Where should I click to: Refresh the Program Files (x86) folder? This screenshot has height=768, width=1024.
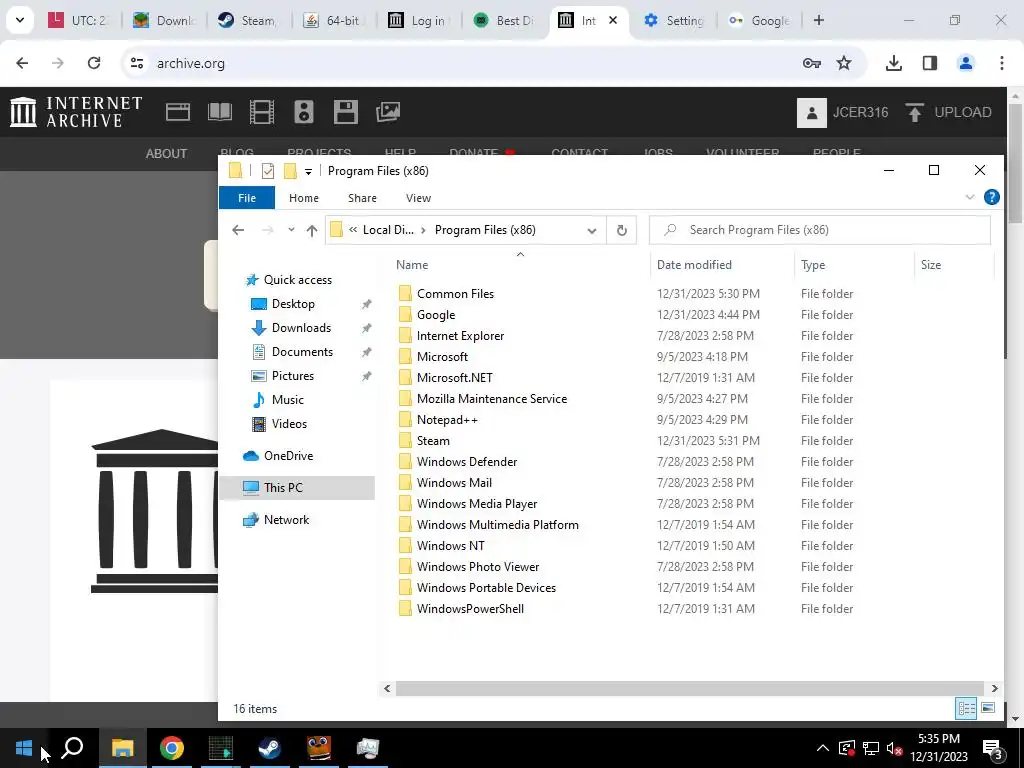621,230
